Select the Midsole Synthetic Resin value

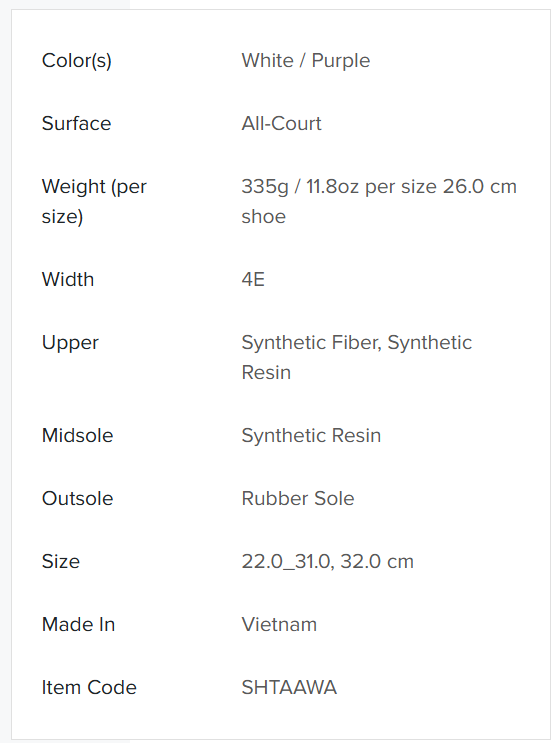(x=311, y=436)
